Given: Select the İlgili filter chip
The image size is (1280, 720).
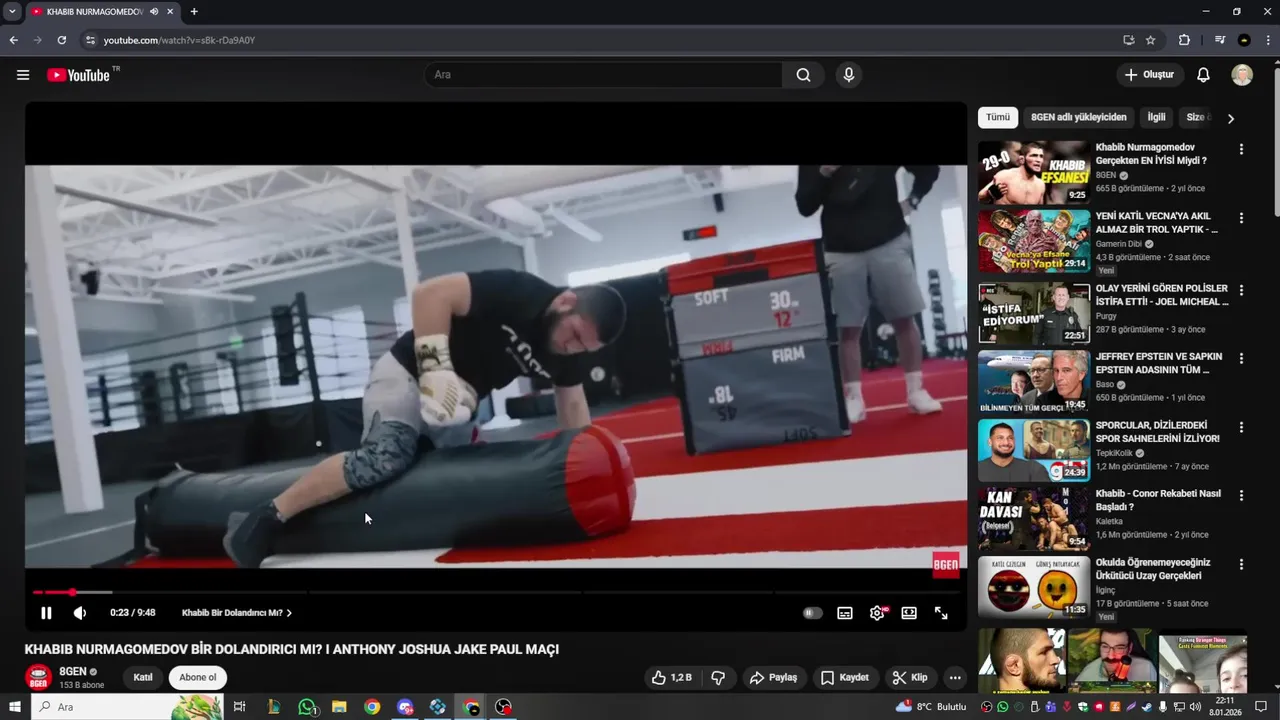Looking at the screenshot, I should coord(1156,117).
